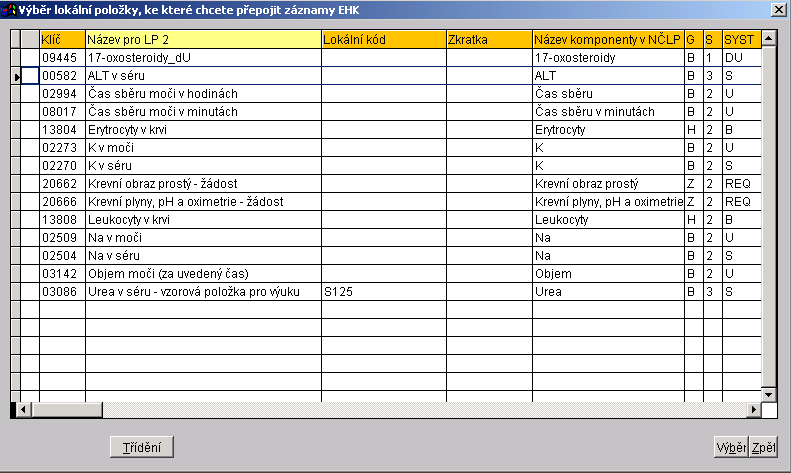Click the 'Název pro LP 2' column header
The image size is (791, 473).
point(203,39)
